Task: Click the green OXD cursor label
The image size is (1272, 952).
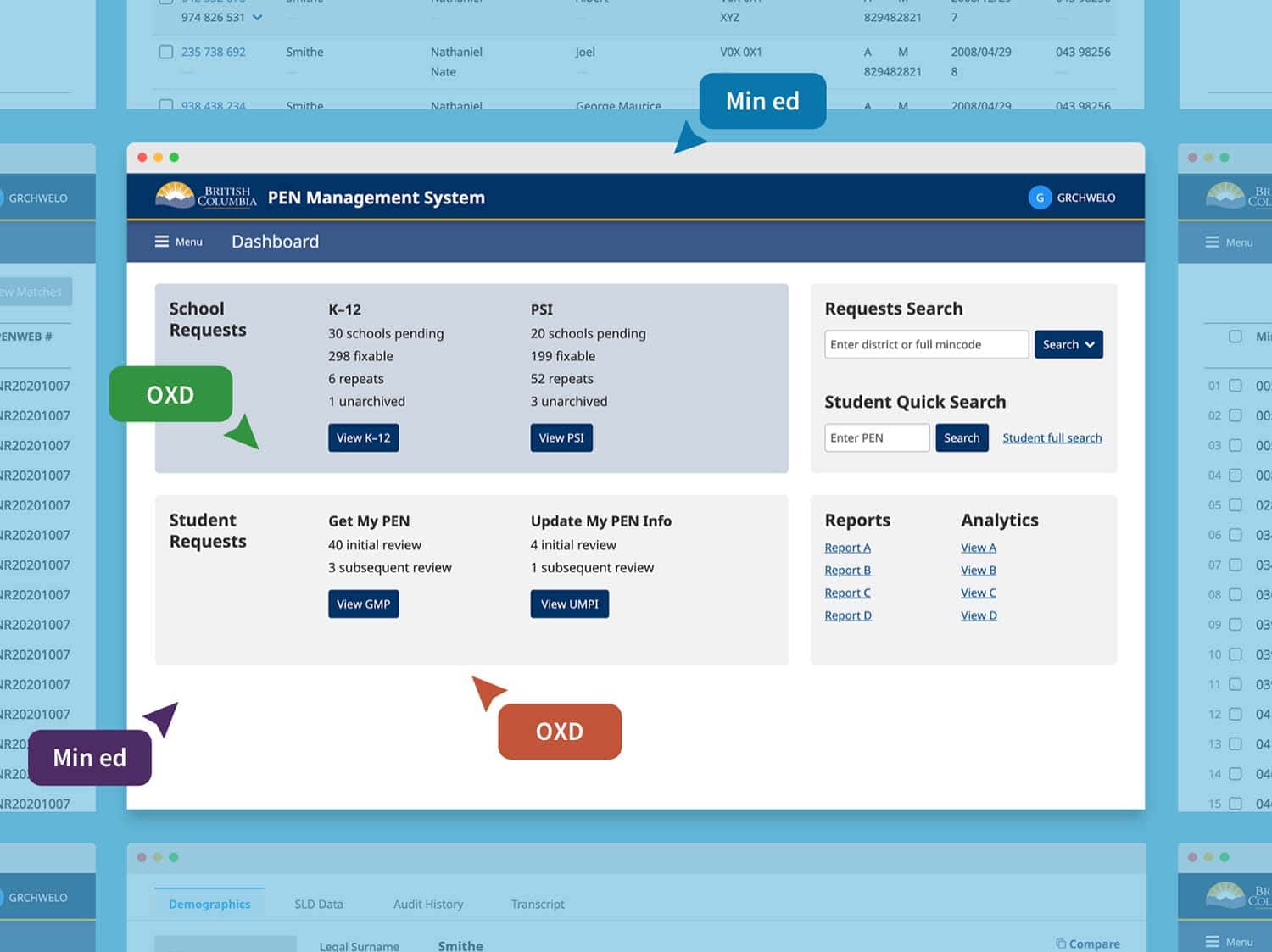Action: 170,394
